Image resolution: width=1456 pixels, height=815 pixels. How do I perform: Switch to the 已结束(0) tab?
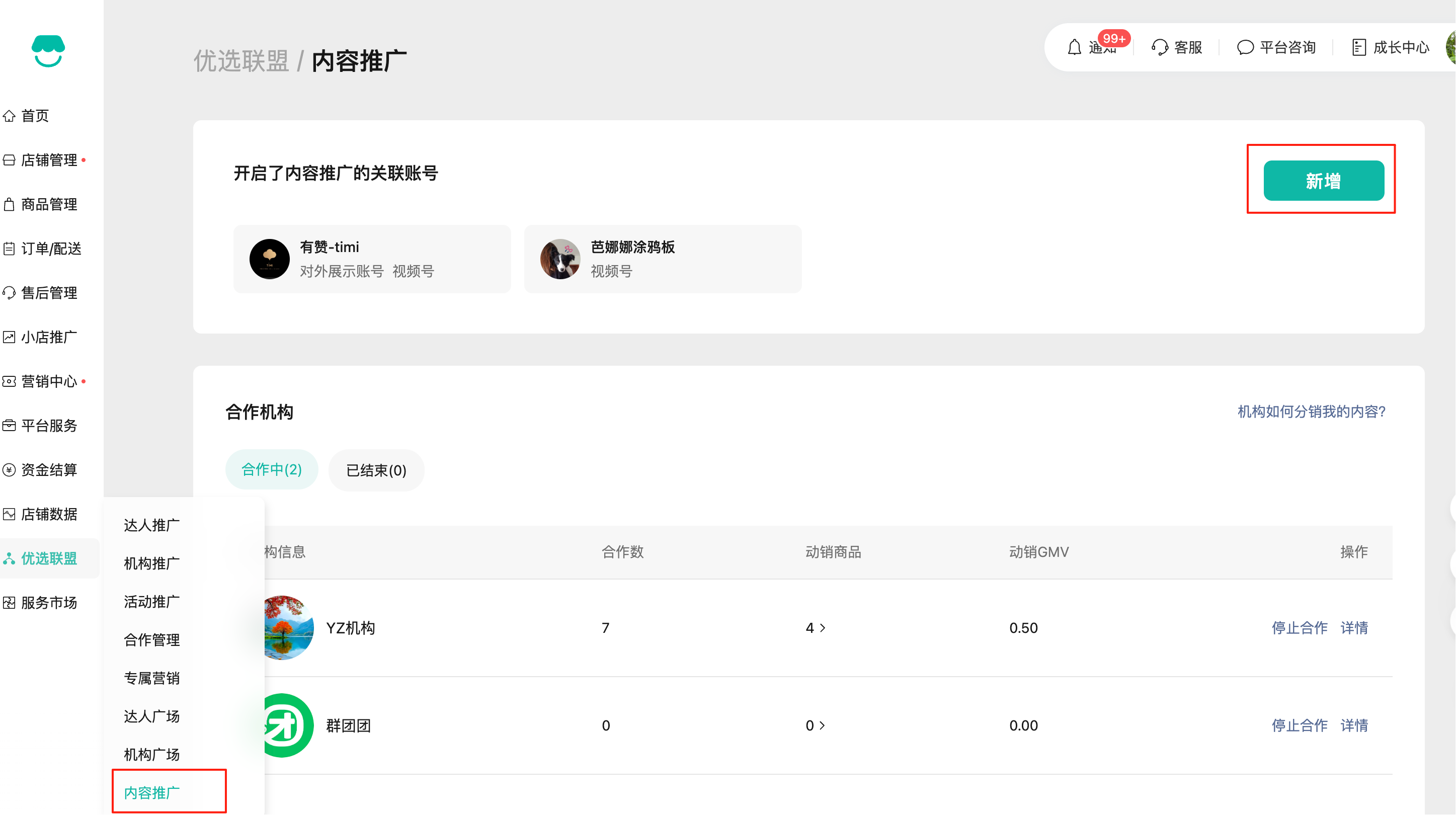tap(376, 471)
